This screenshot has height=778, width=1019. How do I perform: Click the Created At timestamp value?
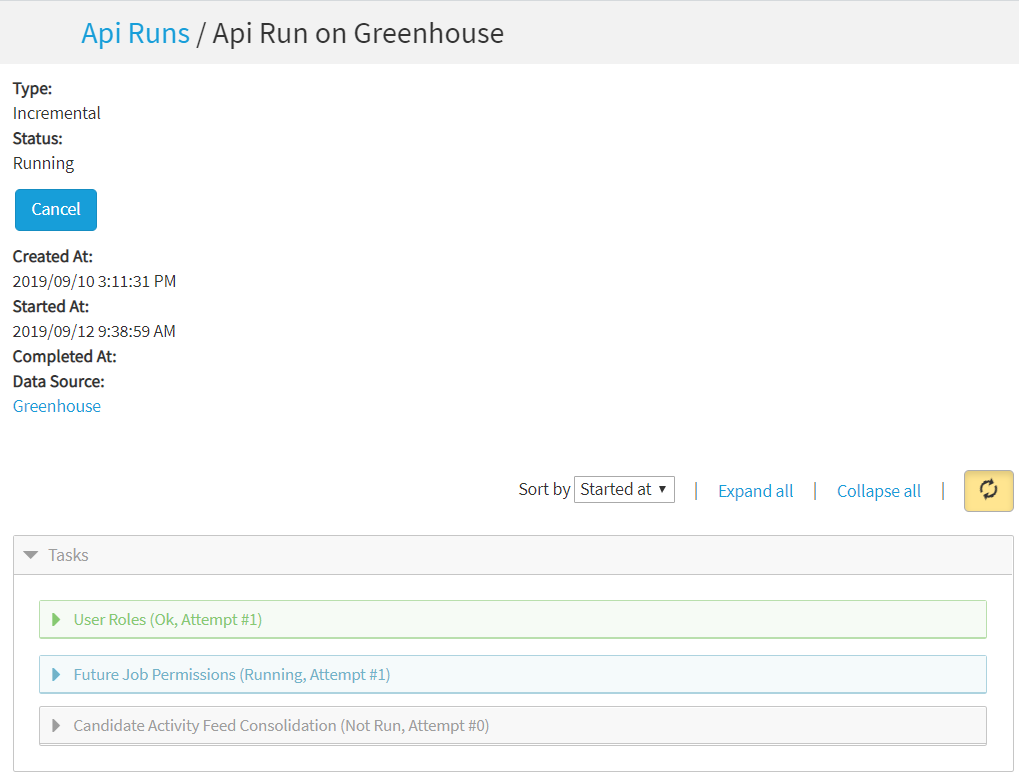click(x=94, y=281)
